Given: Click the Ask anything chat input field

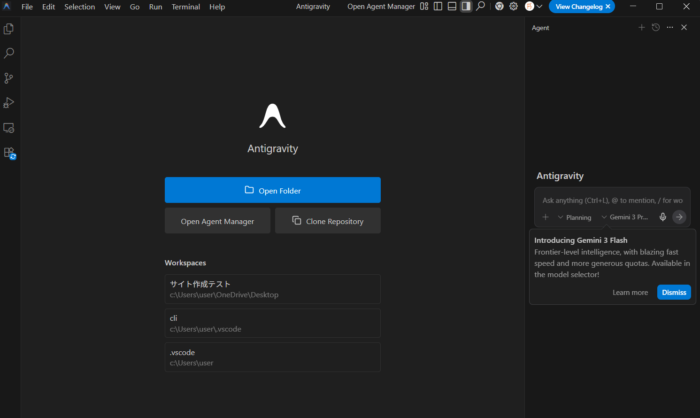Looking at the screenshot, I should (x=612, y=200).
